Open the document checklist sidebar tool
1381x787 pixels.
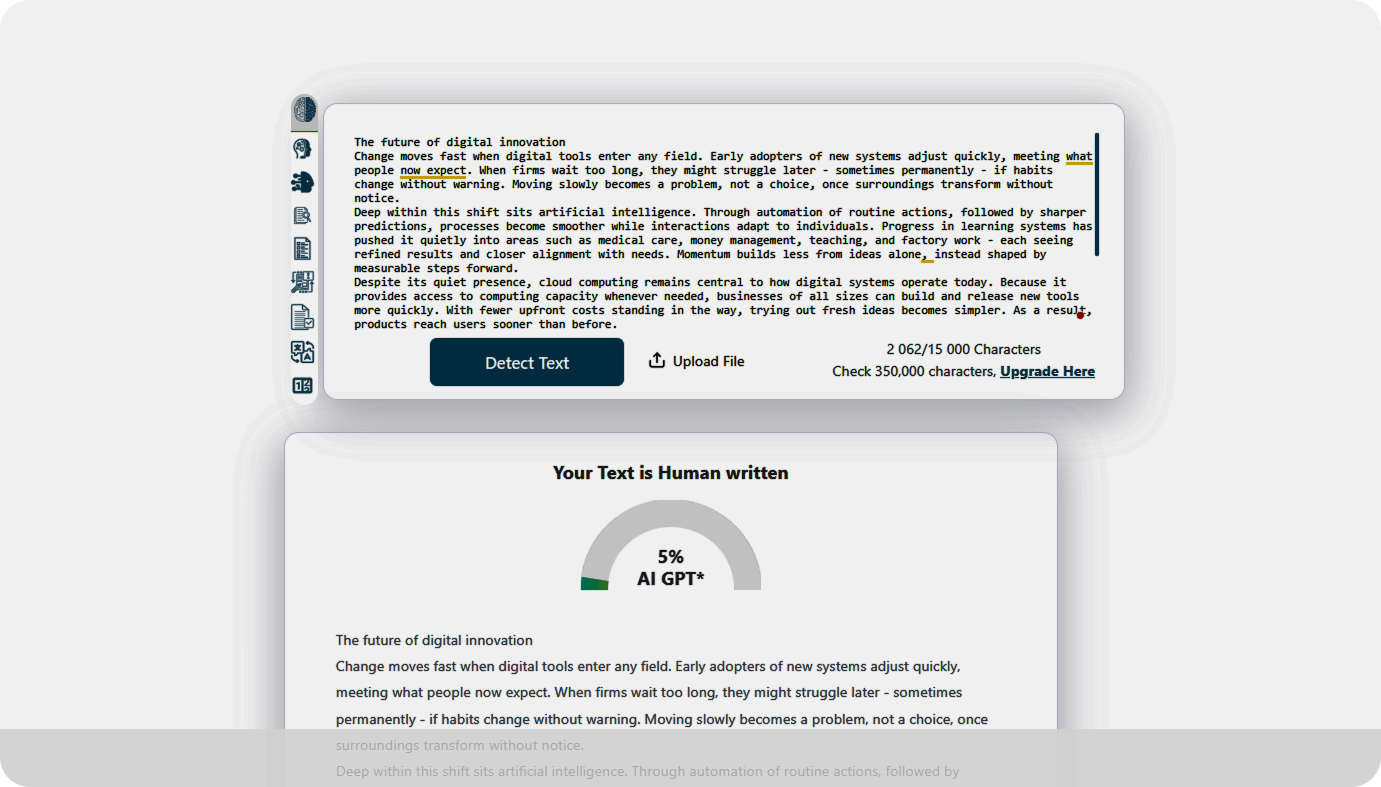[302, 249]
